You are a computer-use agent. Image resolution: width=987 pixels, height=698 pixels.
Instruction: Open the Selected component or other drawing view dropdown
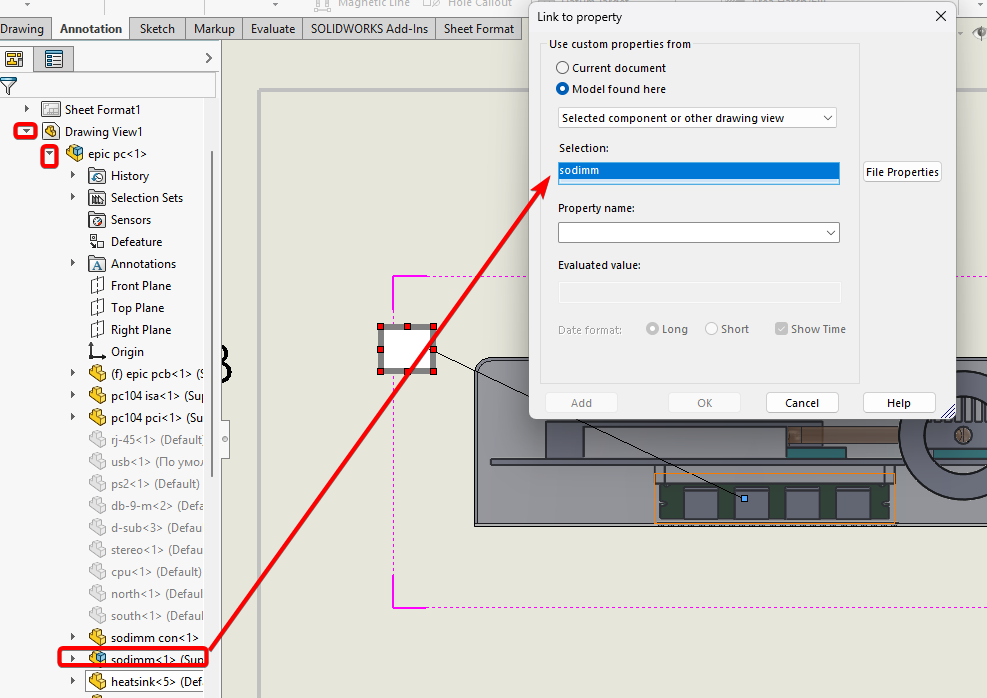(697, 118)
